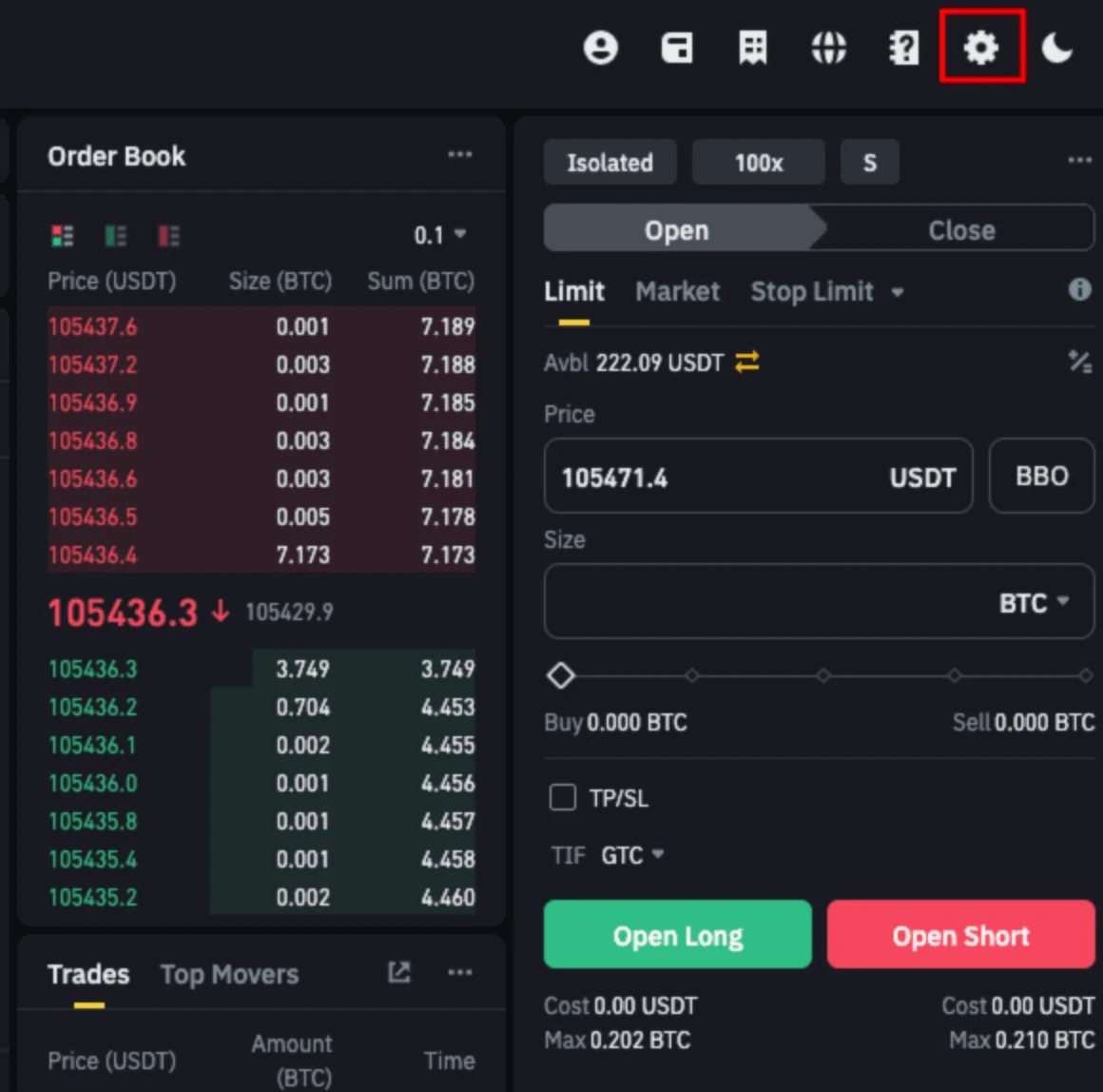Open the settings gear icon

[x=980, y=48]
